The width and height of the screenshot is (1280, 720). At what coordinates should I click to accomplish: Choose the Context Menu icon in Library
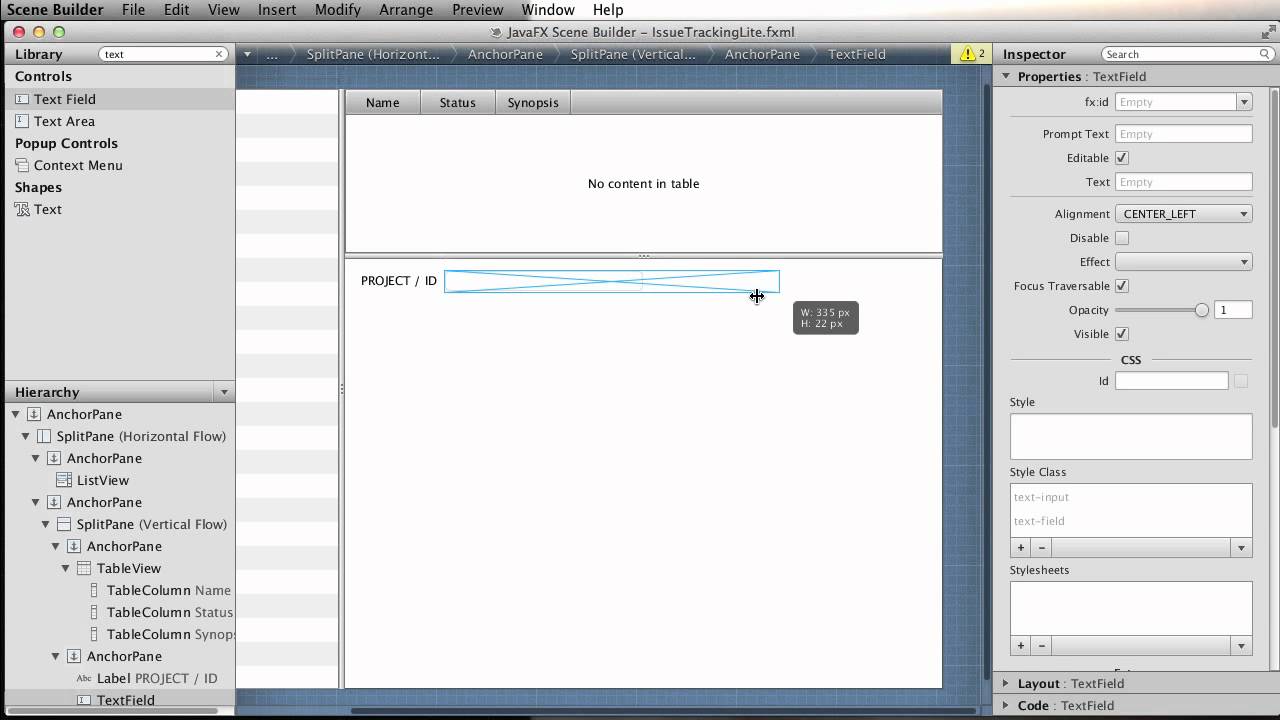22,165
